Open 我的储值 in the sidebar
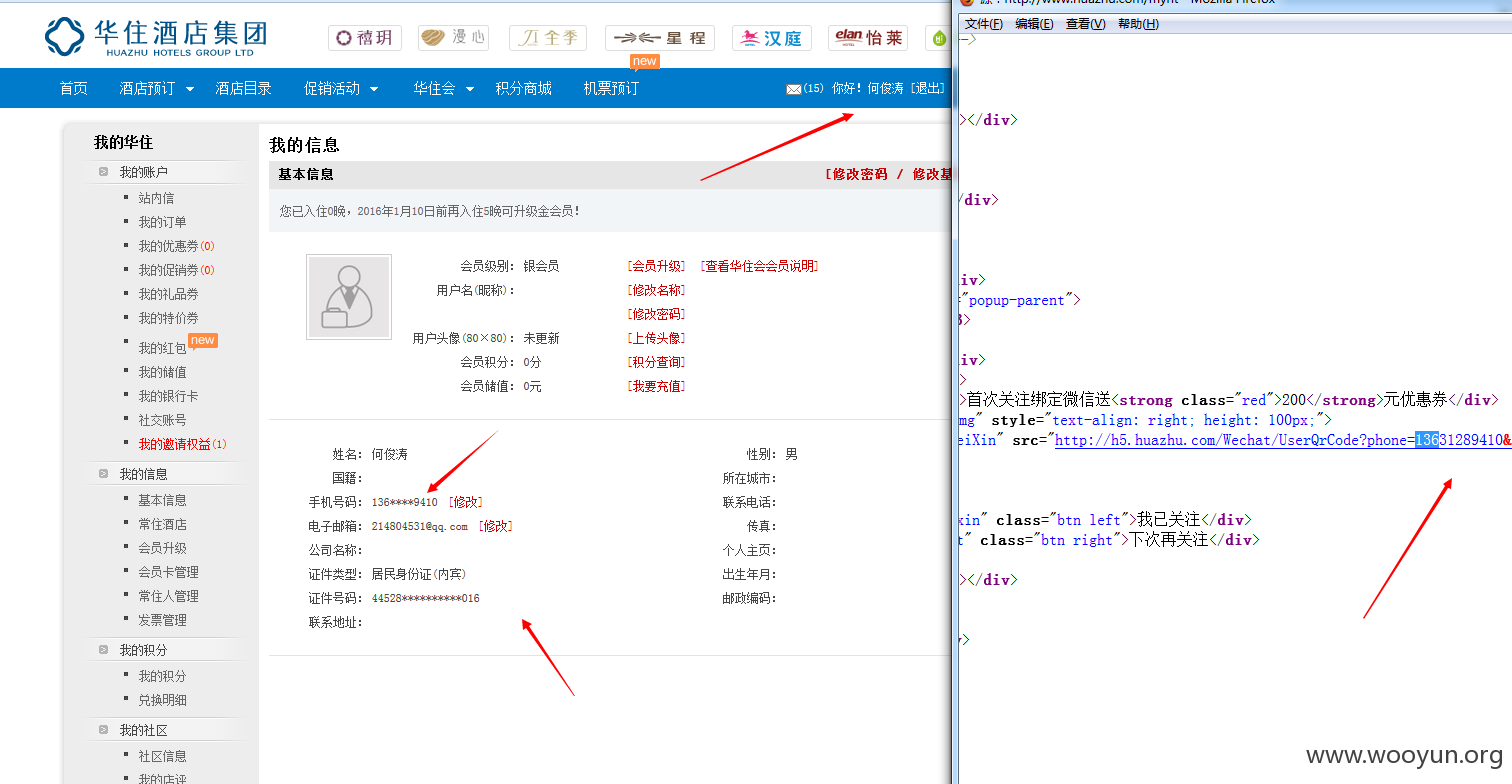The height and width of the screenshot is (784, 1512). tap(162, 372)
